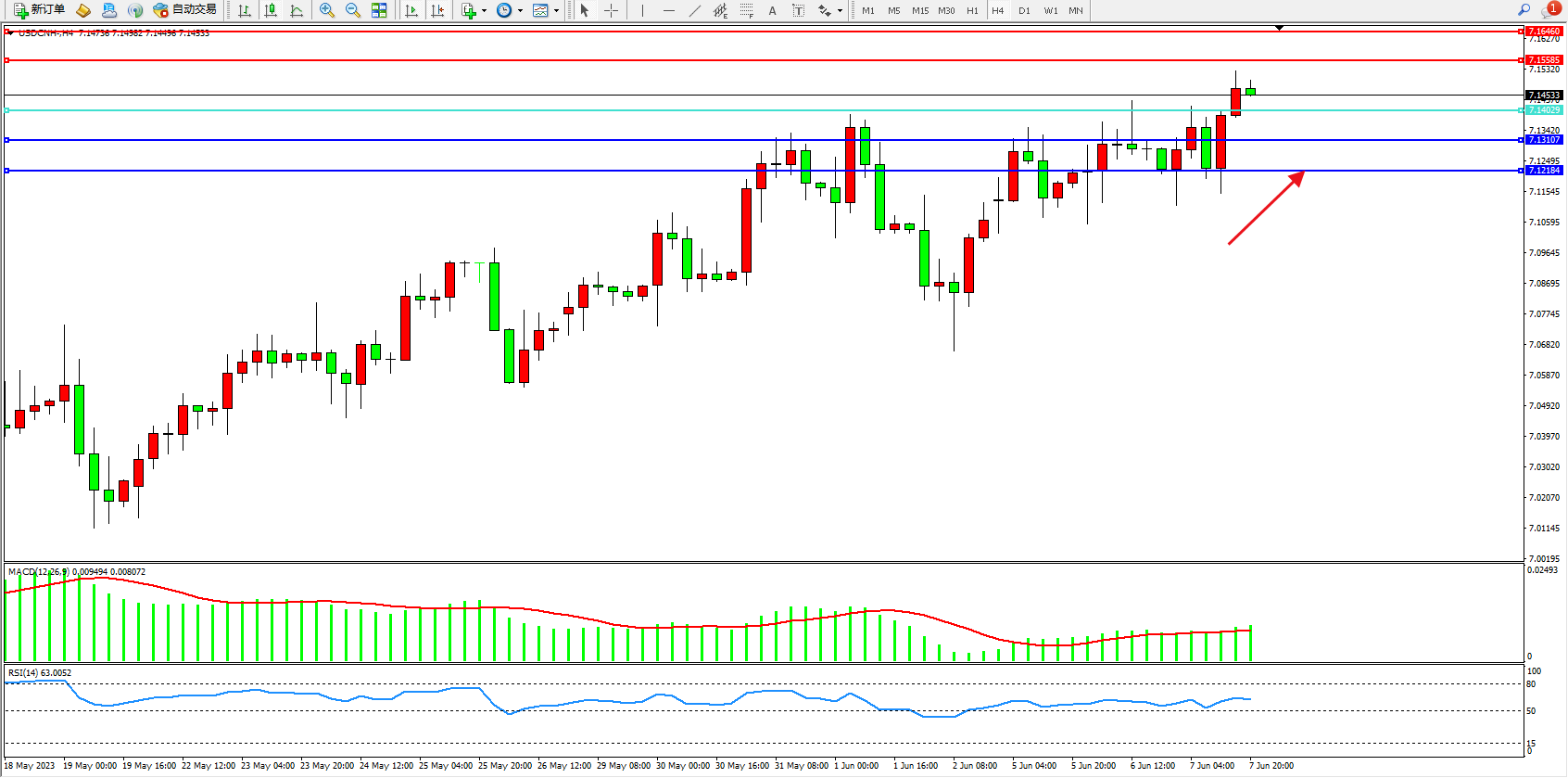Pick the draw trendline tool
The width and height of the screenshot is (1568, 778).
point(694,10)
